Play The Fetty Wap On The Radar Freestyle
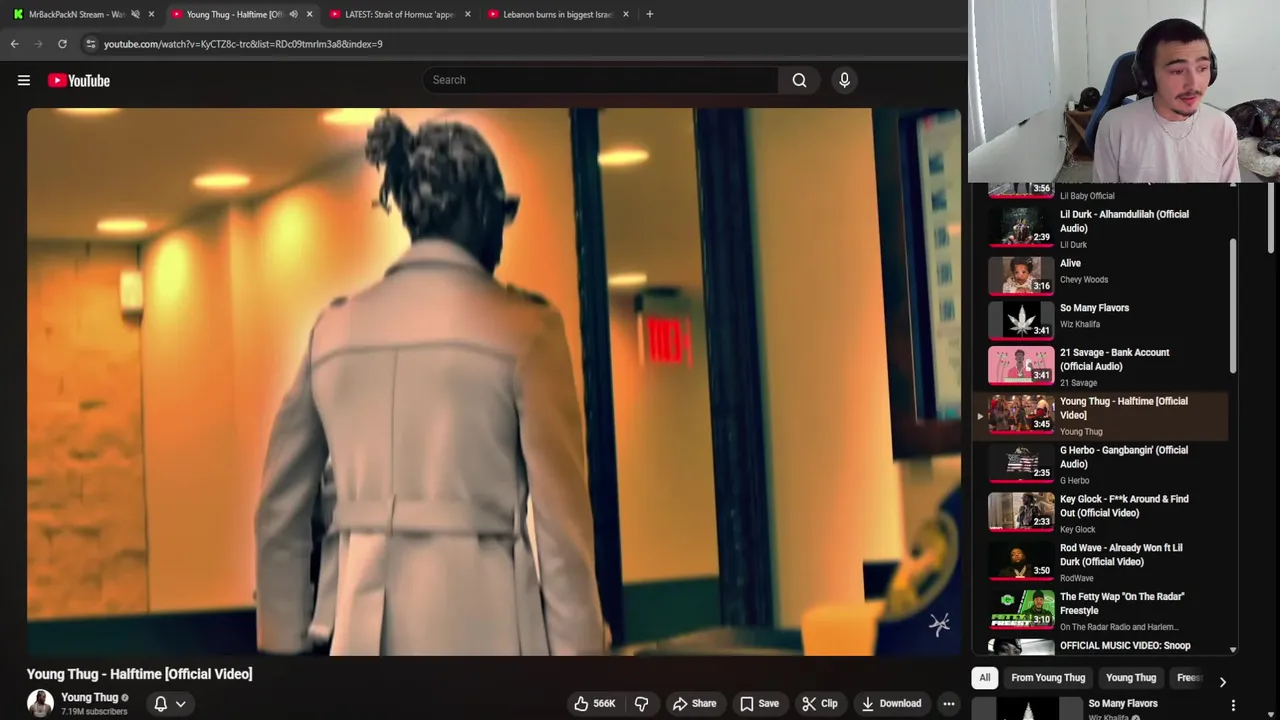This screenshot has width=1280, height=720. tap(1100, 611)
